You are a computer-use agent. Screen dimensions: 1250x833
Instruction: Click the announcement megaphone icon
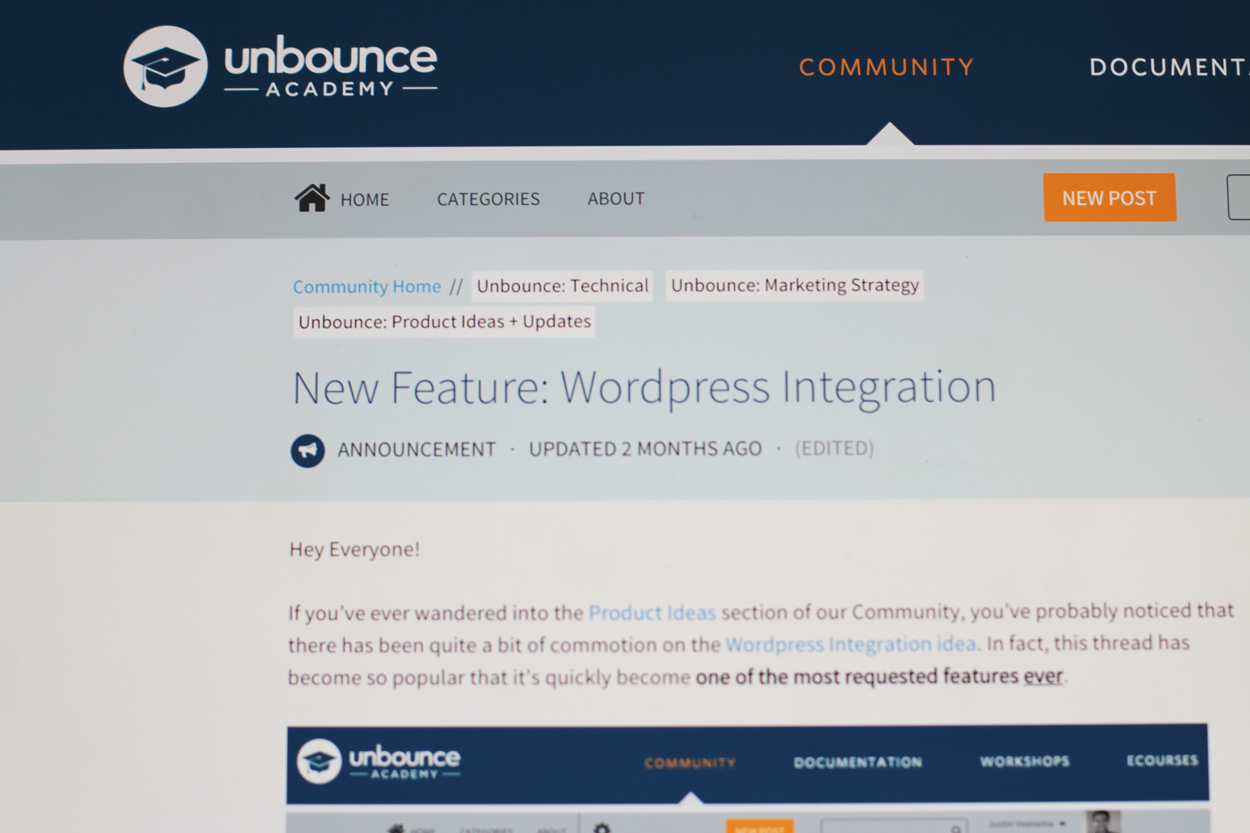307,451
